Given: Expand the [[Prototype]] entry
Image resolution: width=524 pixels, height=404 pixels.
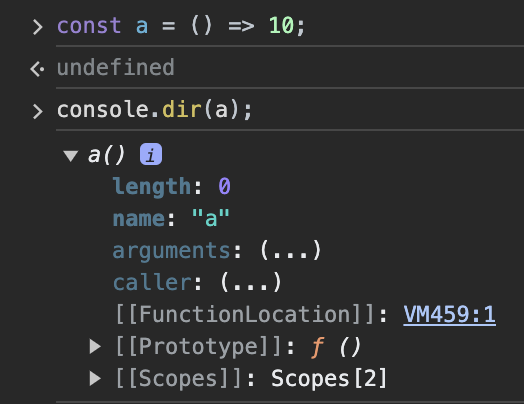Looking at the screenshot, I should click(96, 347).
